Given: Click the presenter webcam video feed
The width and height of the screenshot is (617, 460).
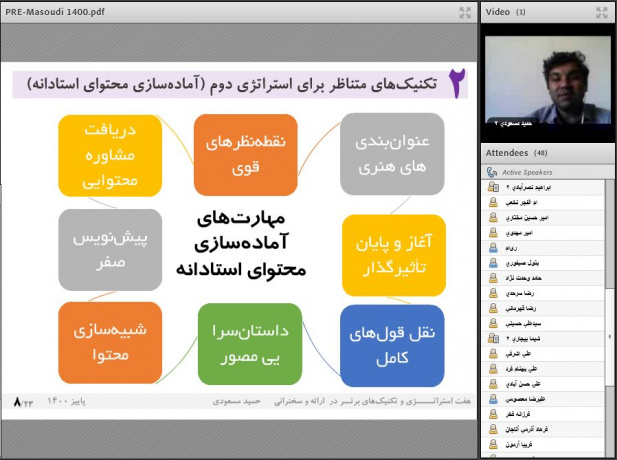Looking at the screenshot, I should [546, 82].
